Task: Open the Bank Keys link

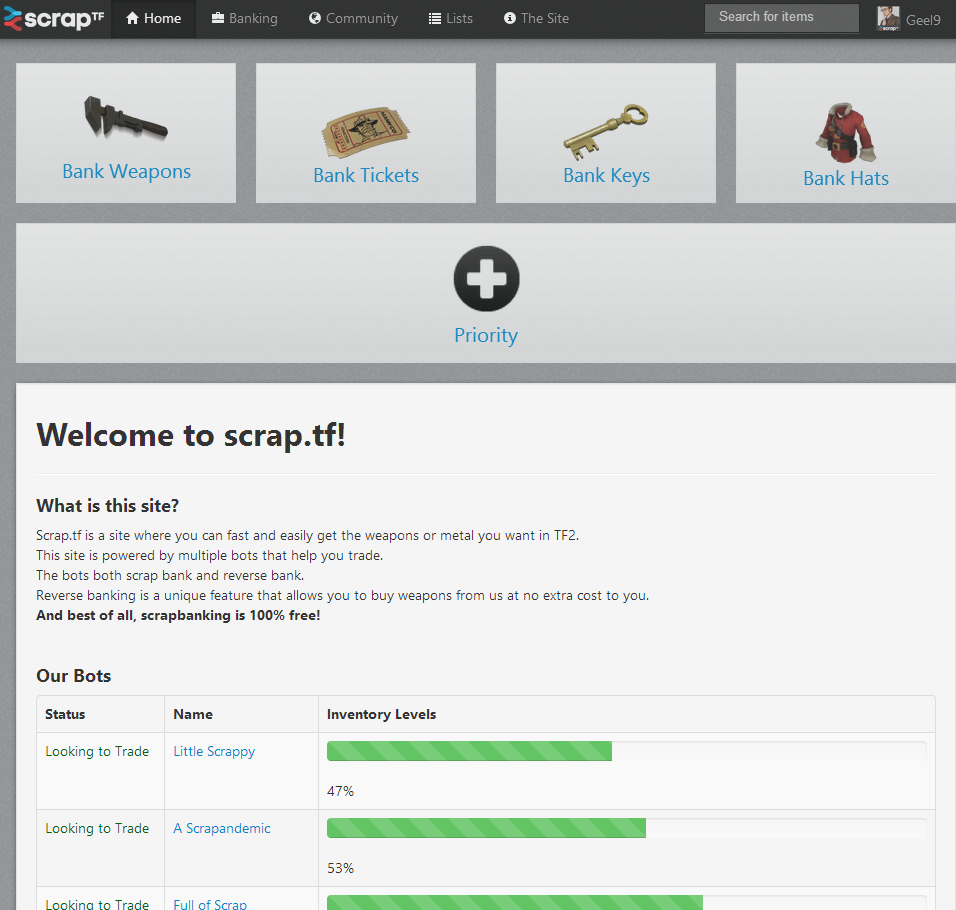Action: tap(606, 176)
